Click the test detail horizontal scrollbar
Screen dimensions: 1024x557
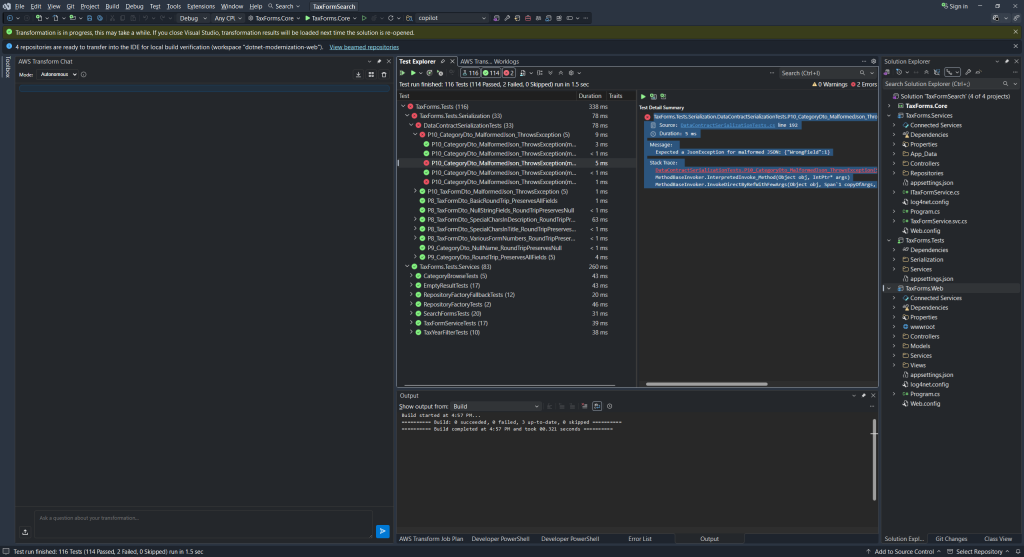tap(707, 384)
